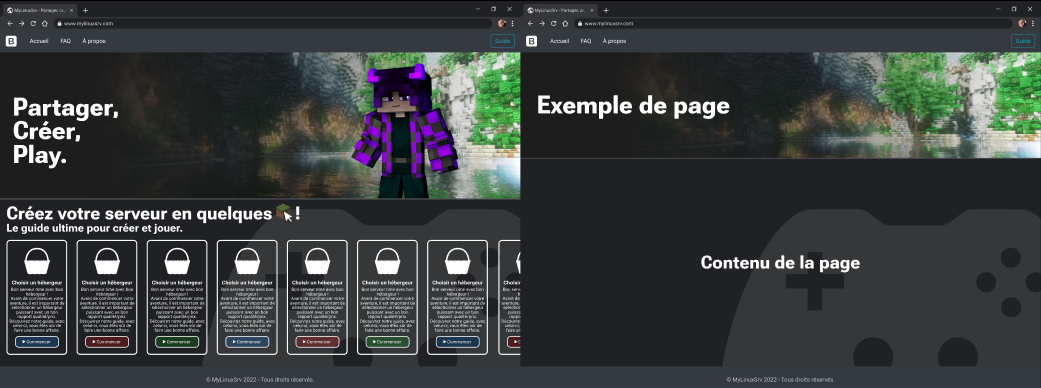Viewport: 1041px width, 388px height.
Task: Go back in the right browser window
Action: pyautogui.click(x=530, y=23)
